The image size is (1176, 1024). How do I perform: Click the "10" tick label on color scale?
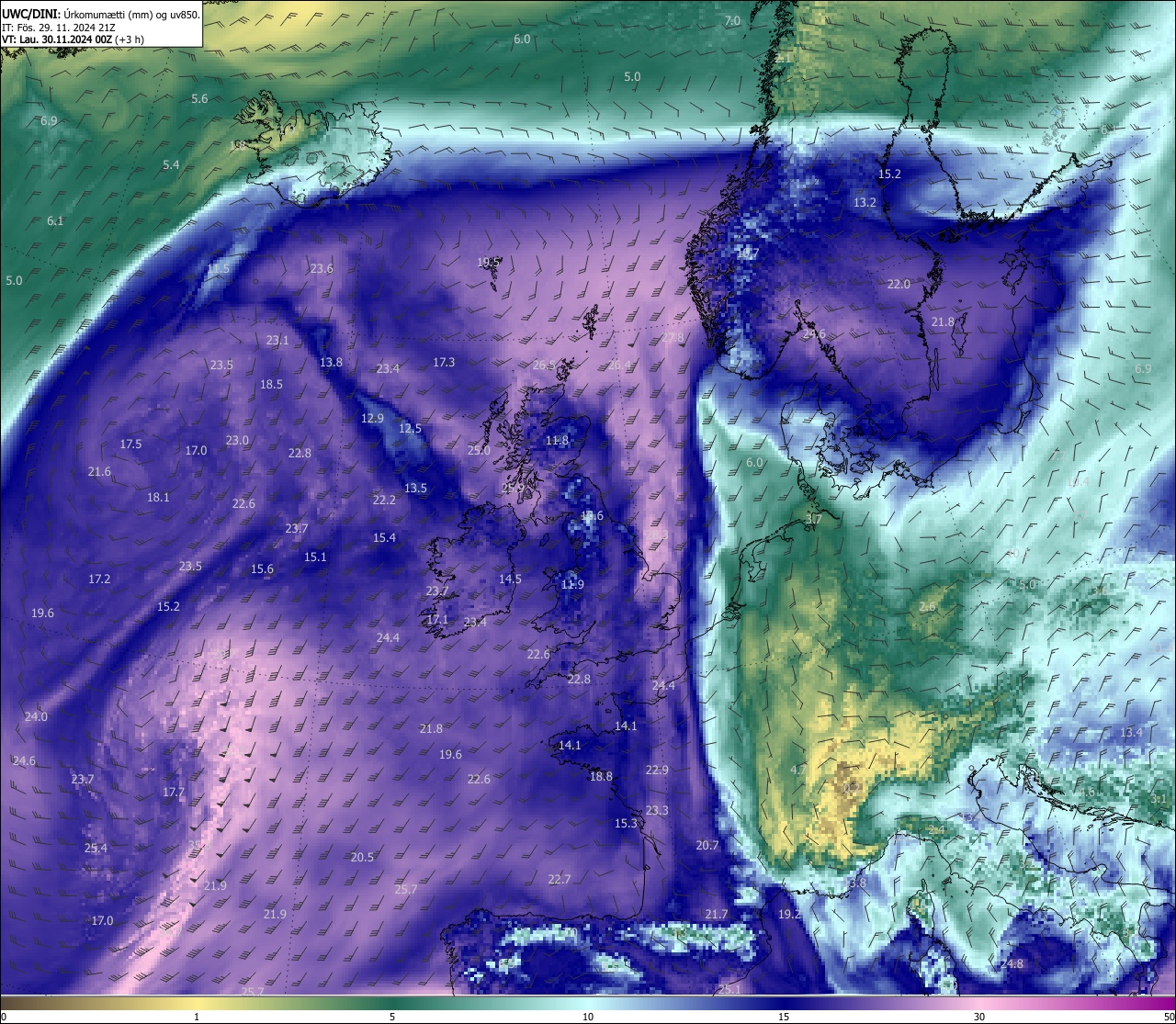[588, 1017]
